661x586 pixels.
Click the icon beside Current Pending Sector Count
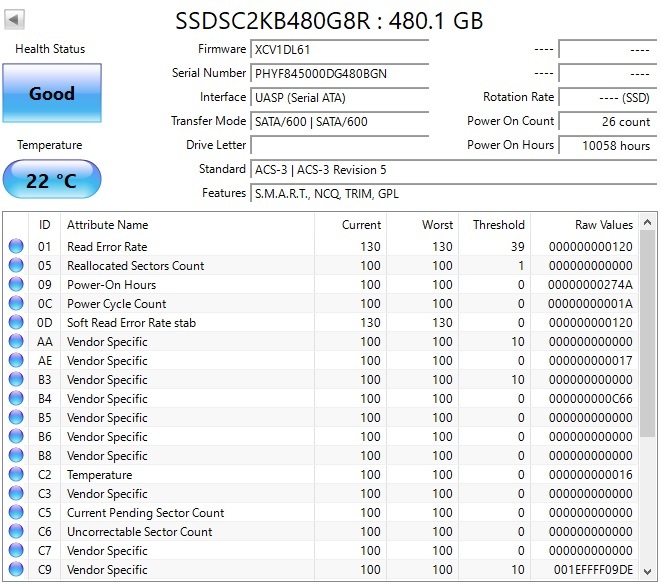click(16, 513)
